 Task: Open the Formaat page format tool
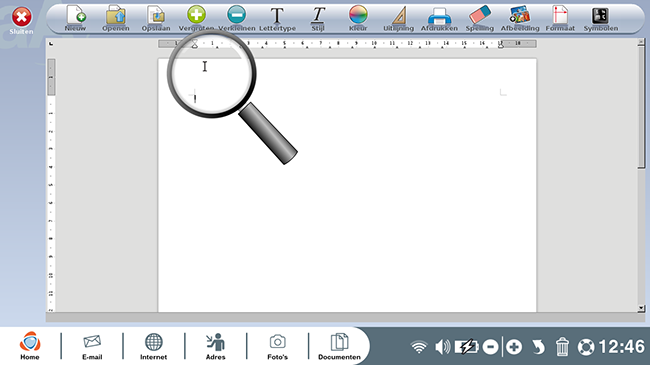[x=560, y=18]
